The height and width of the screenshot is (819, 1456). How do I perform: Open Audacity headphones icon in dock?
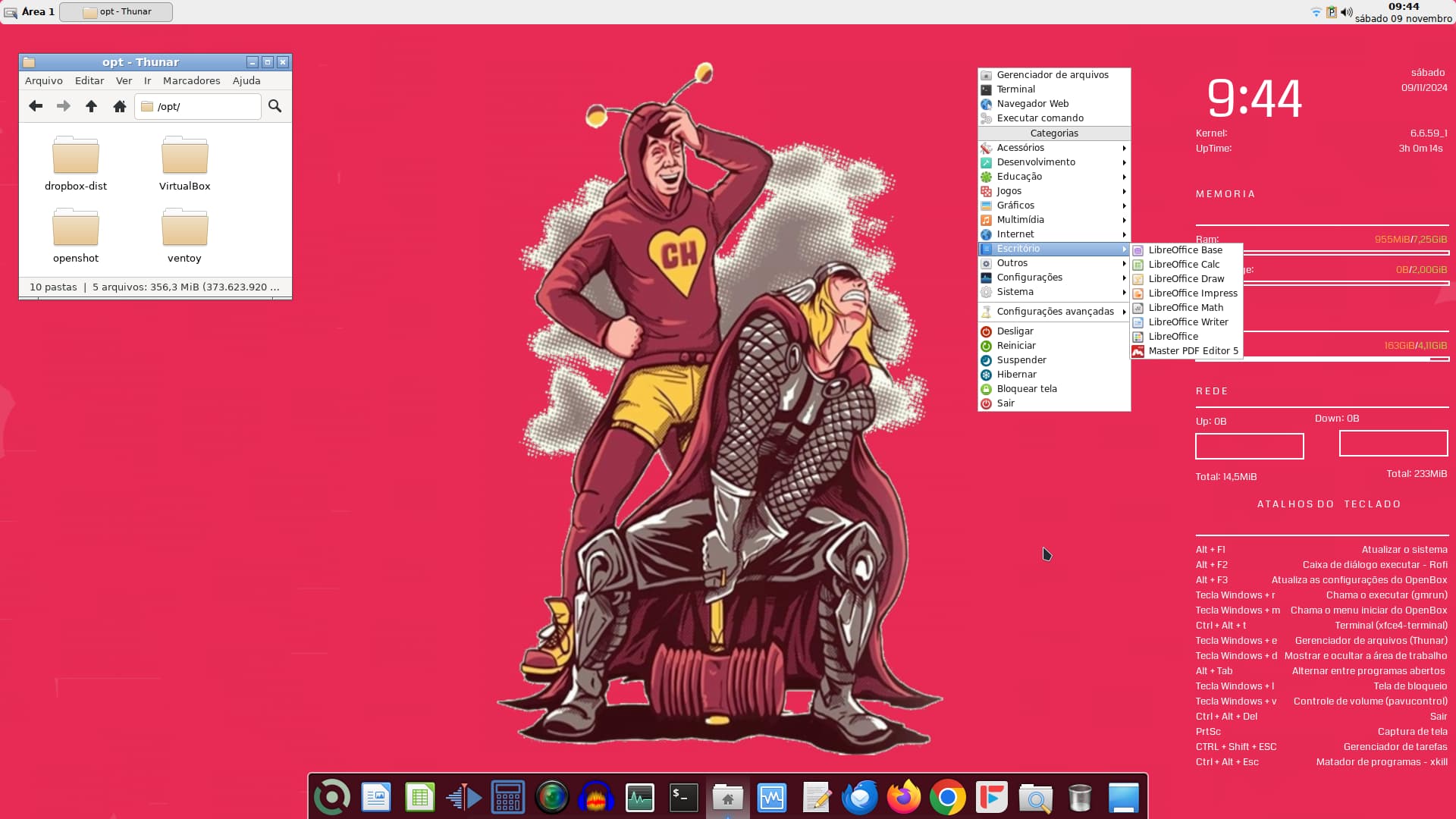pyautogui.click(x=595, y=798)
